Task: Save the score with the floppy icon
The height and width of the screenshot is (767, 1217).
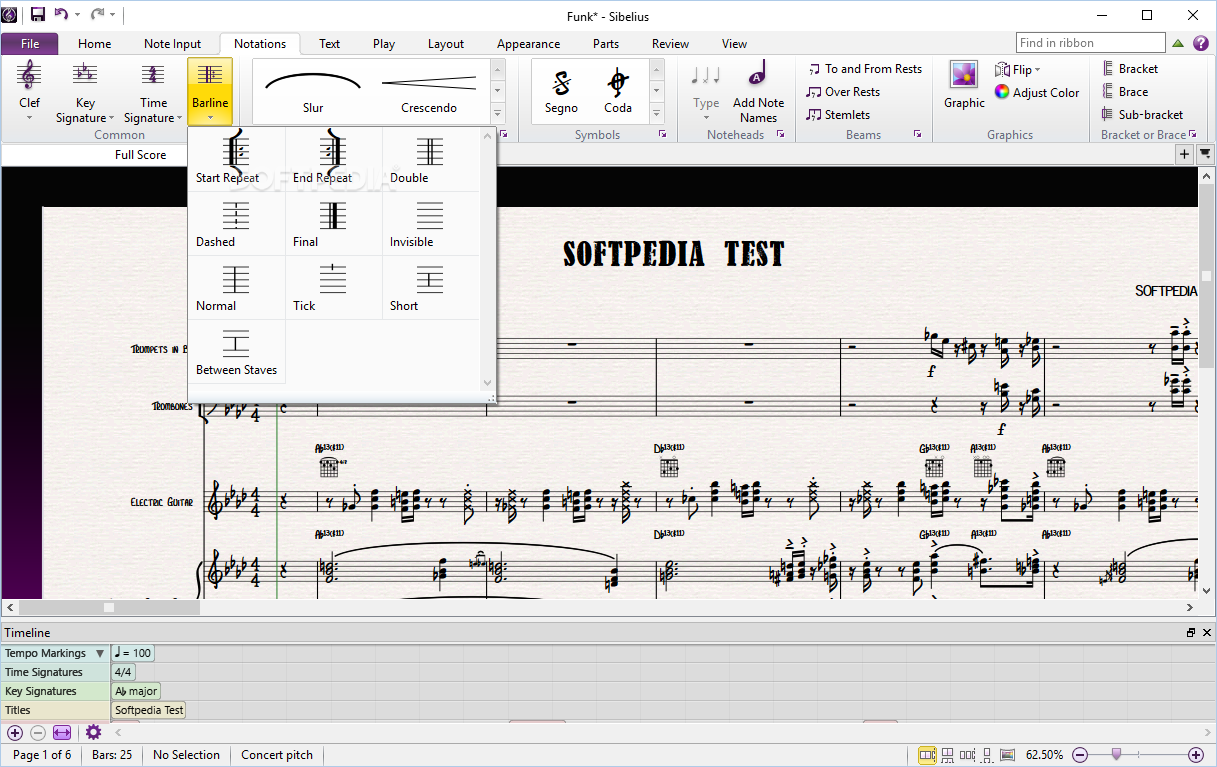Action: coord(38,14)
